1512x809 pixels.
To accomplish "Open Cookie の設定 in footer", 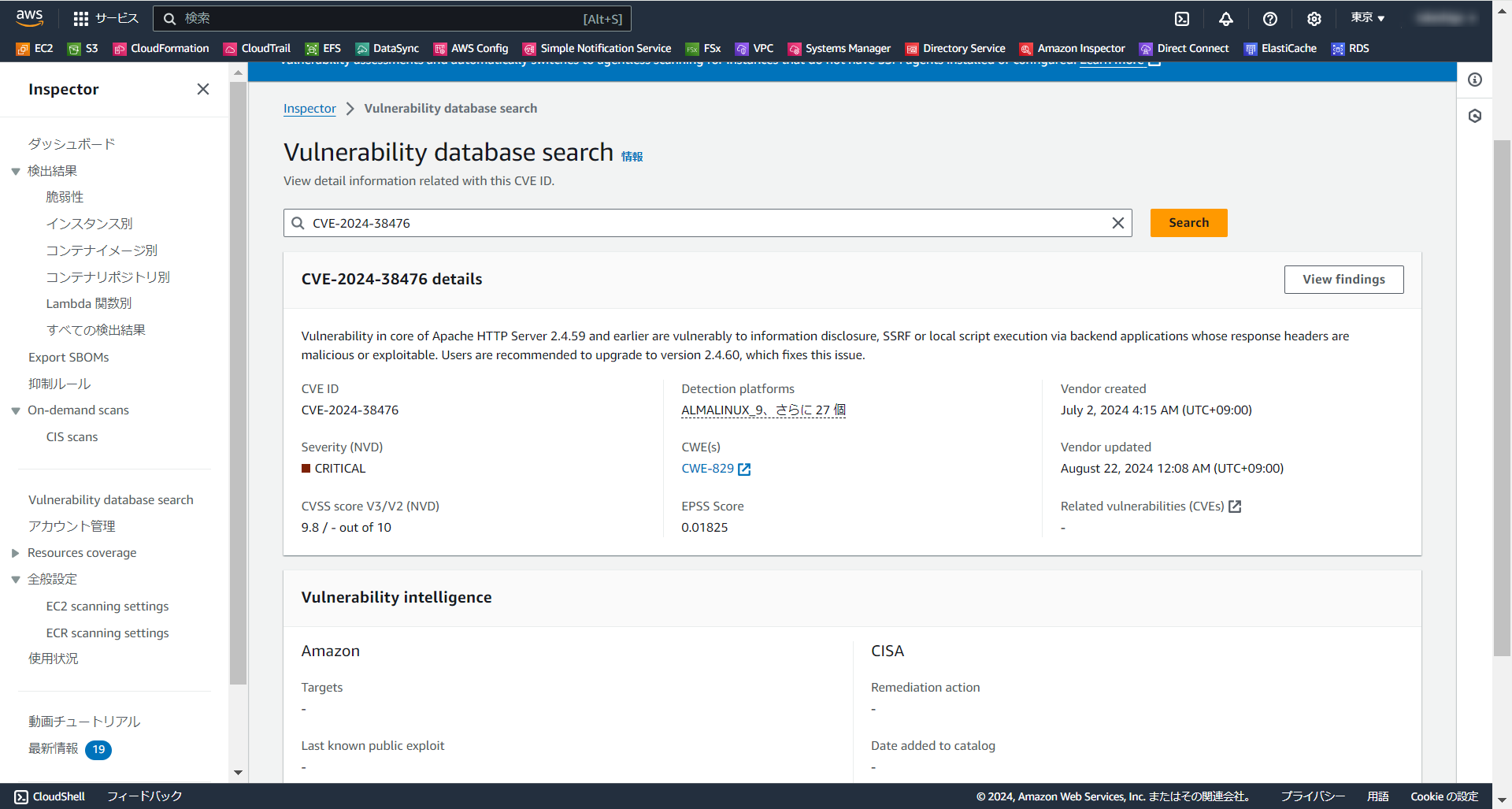I will pyautogui.click(x=1444, y=796).
